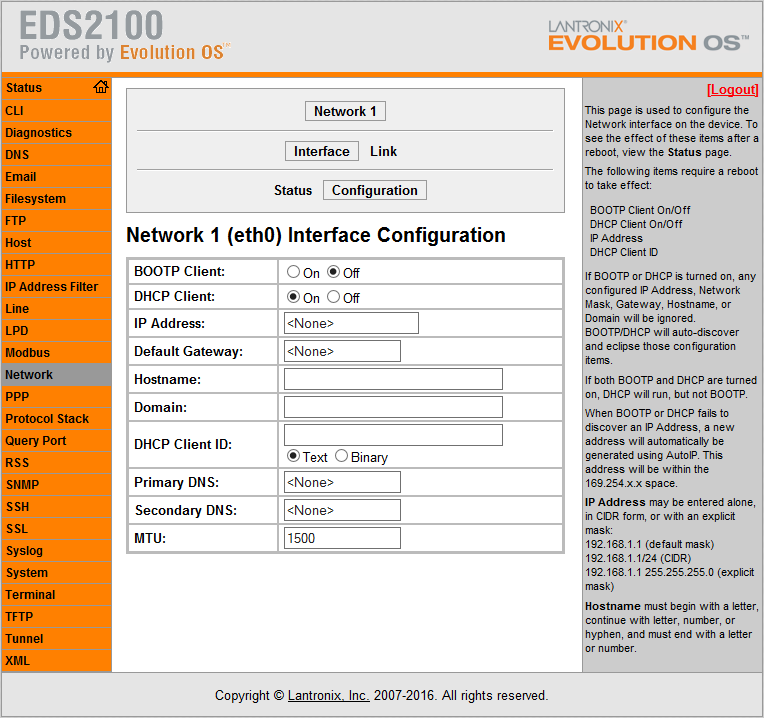Click the Secondary DNS field
This screenshot has width=764, height=718.
coord(342,510)
